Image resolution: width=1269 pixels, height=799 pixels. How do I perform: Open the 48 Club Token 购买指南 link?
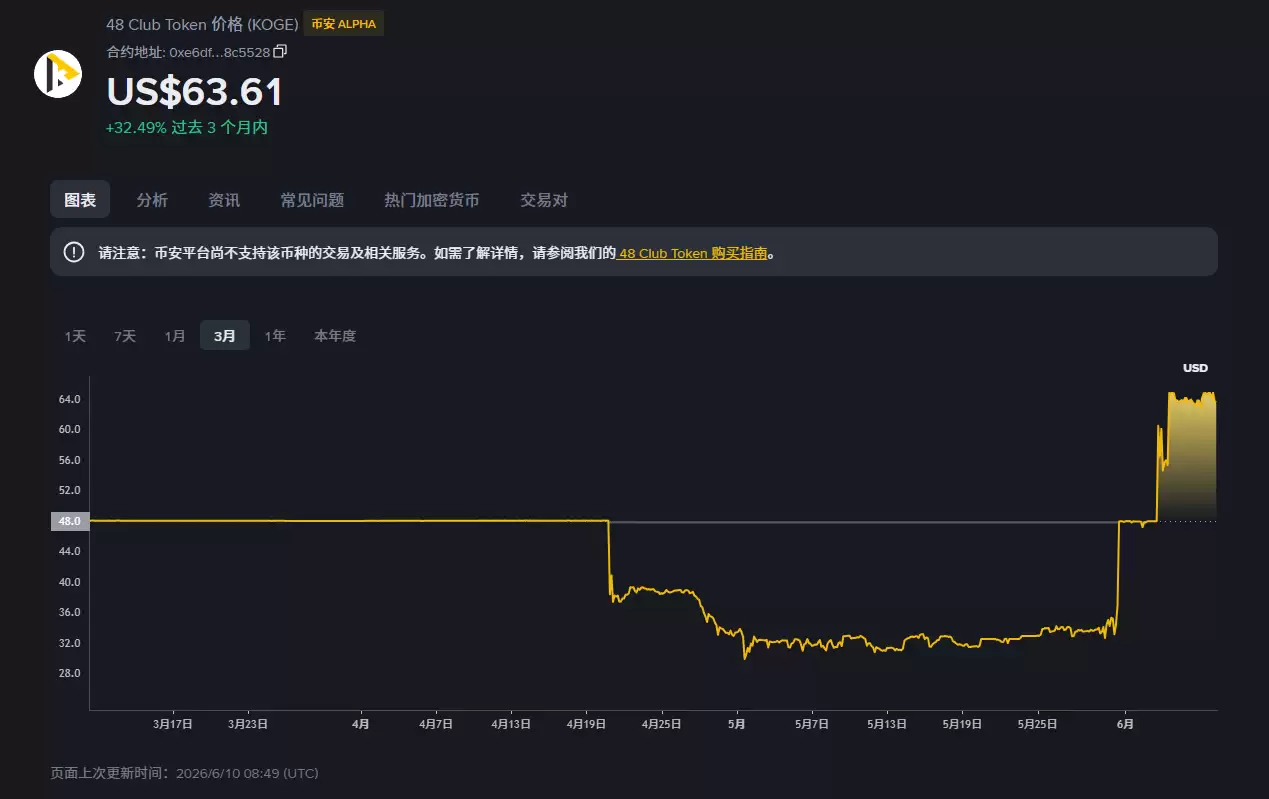[693, 254]
